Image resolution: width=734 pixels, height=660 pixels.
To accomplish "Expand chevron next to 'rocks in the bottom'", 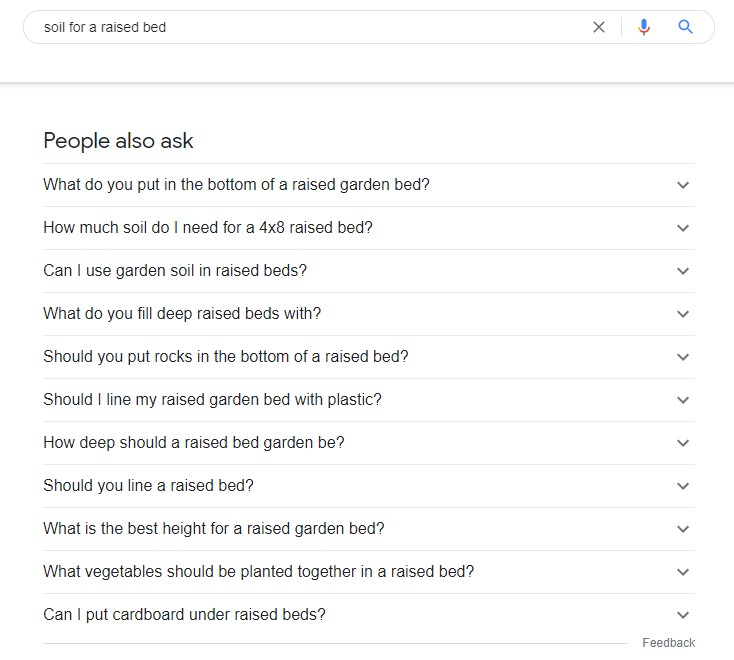I will 683,357.
